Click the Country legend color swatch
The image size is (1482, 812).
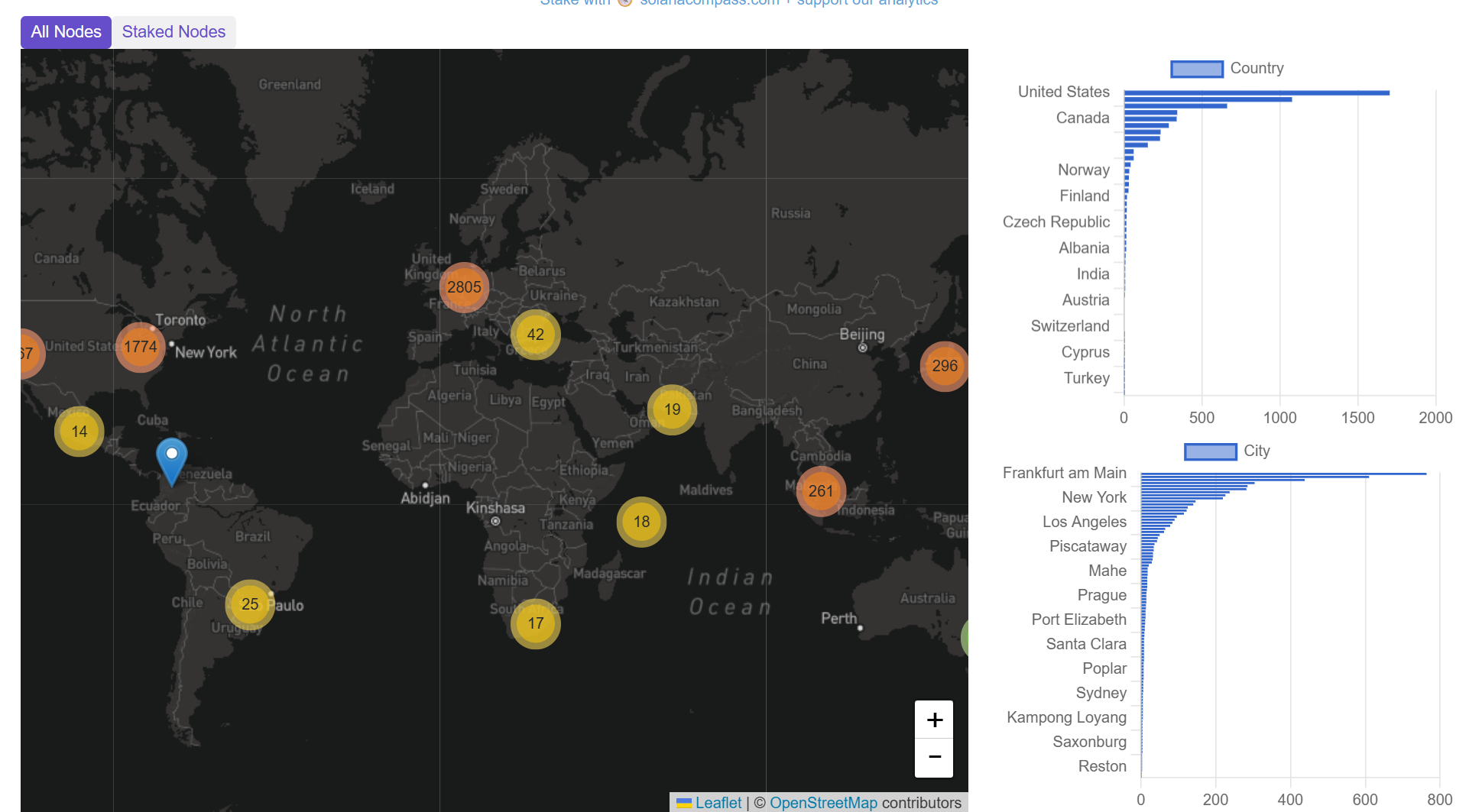pos(1197,68)
